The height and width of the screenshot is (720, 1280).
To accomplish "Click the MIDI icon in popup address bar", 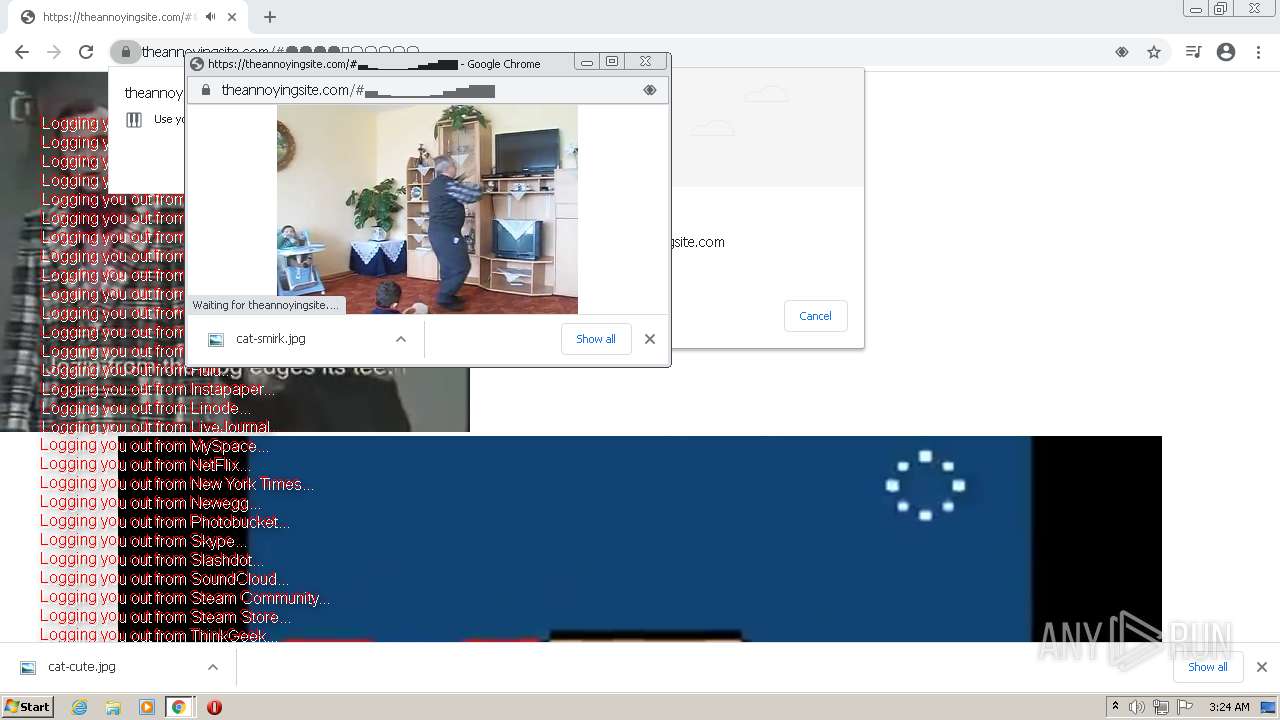I will [x=650, y=90].
